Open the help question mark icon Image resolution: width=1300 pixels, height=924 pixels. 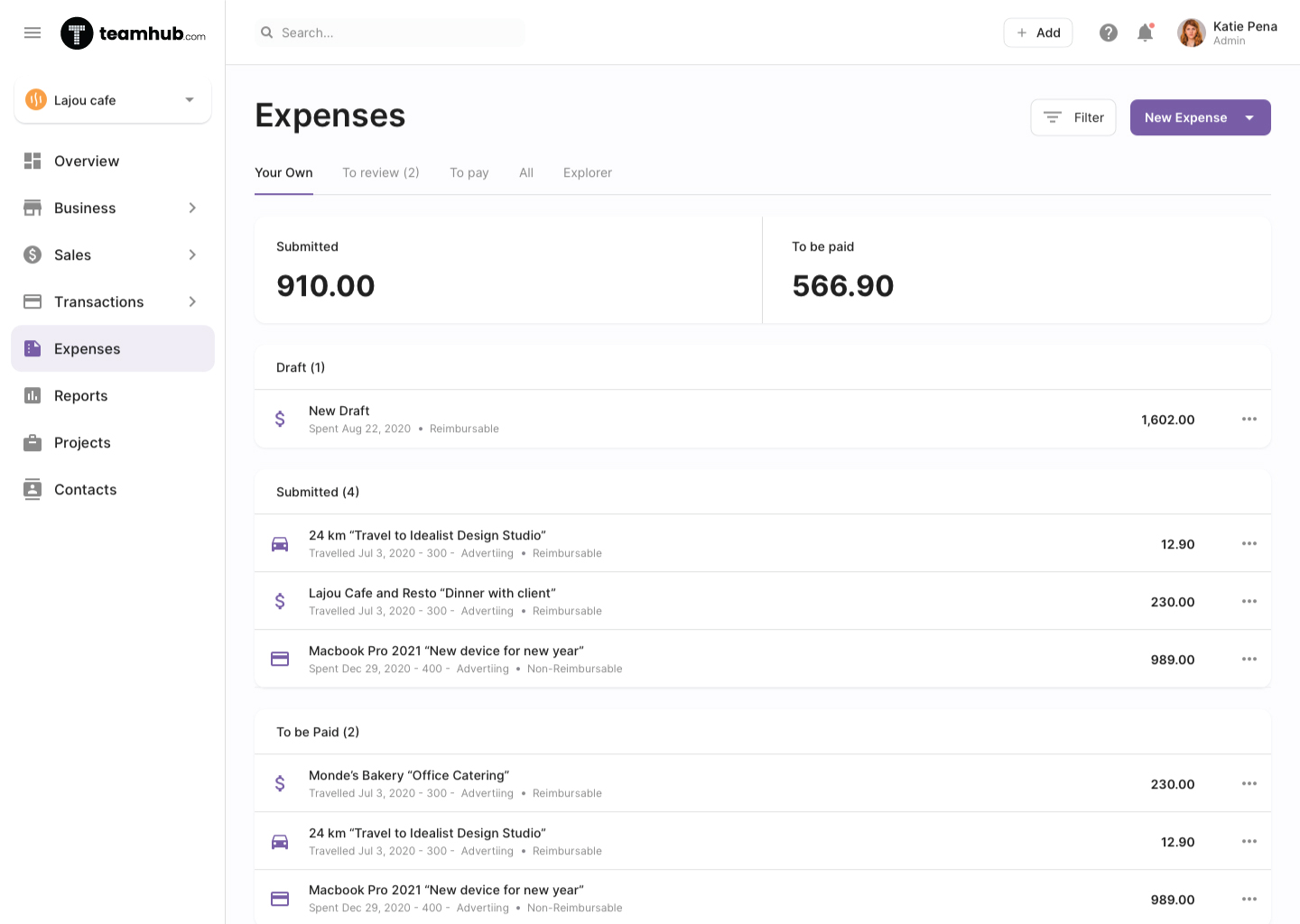tap(1109, 32)
